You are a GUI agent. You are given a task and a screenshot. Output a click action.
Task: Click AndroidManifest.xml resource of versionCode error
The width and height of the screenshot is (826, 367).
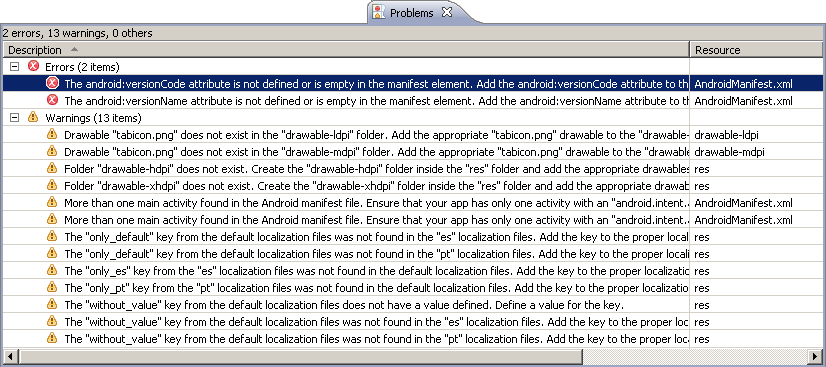(x=743, y=84)
